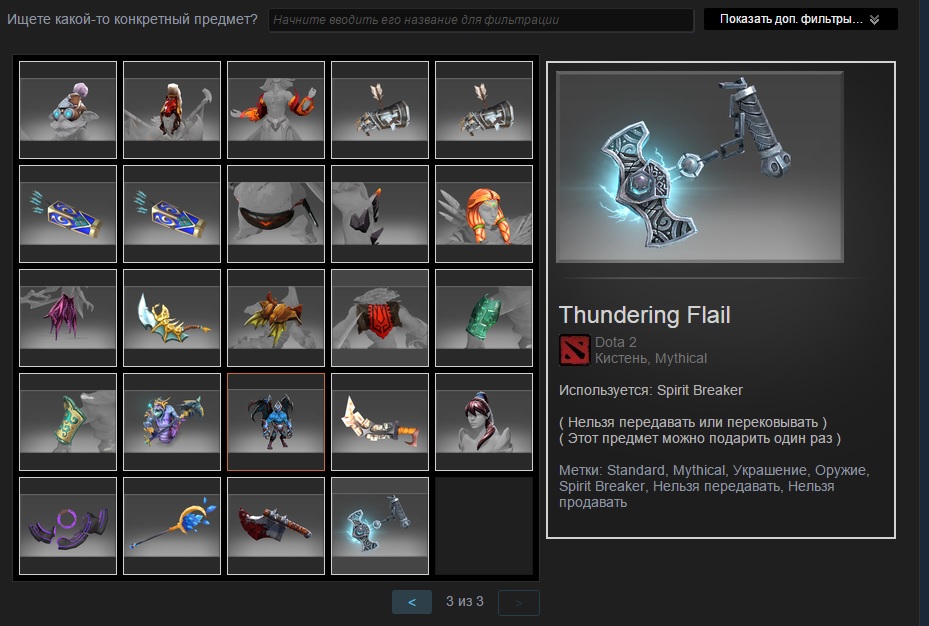Click the double chevron on filters button
Viewport: 929px width, 626px height.
point(874,20)
